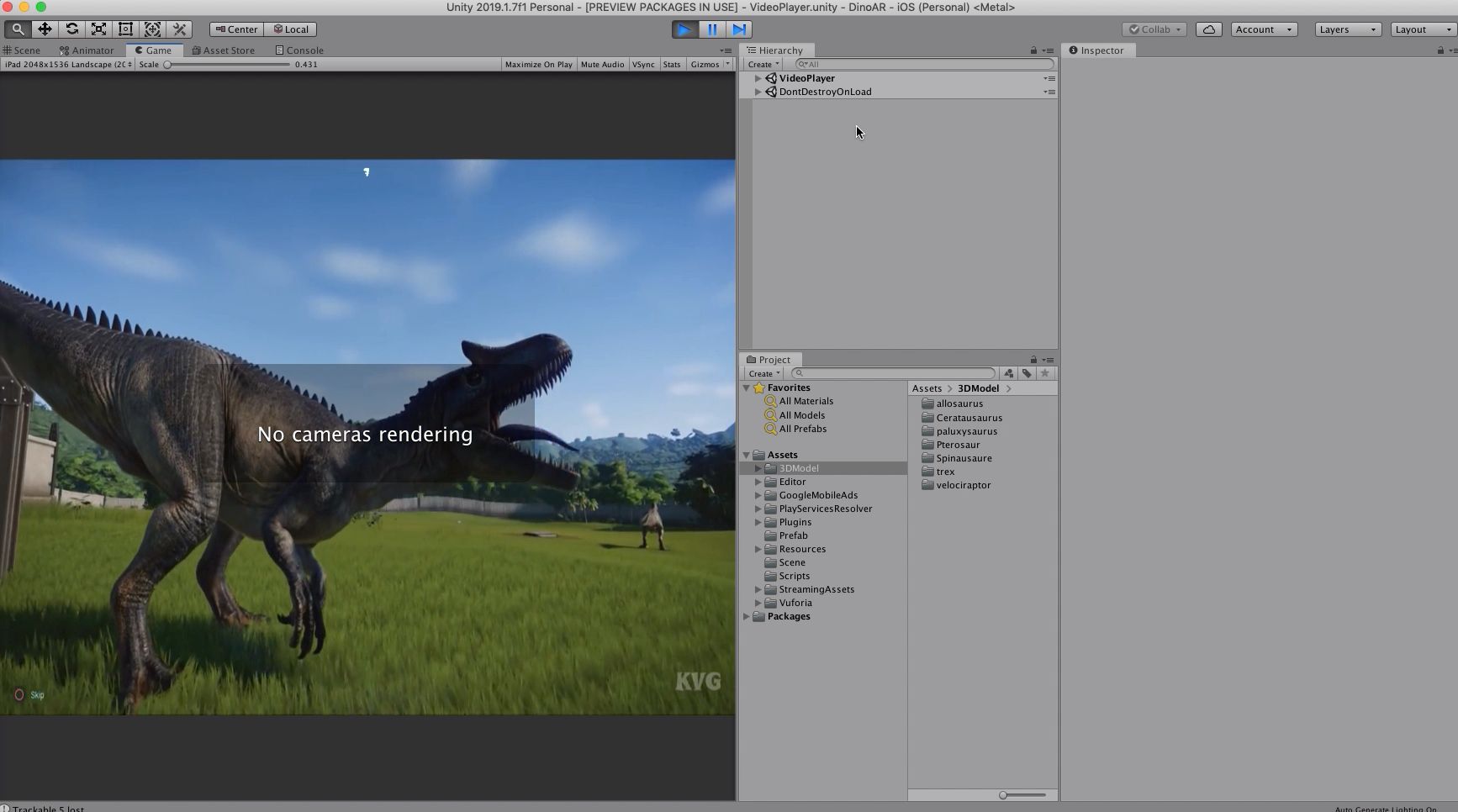Toggle Maximize On Play
Screen dimensions: 1458x812
tap(538, 65)
